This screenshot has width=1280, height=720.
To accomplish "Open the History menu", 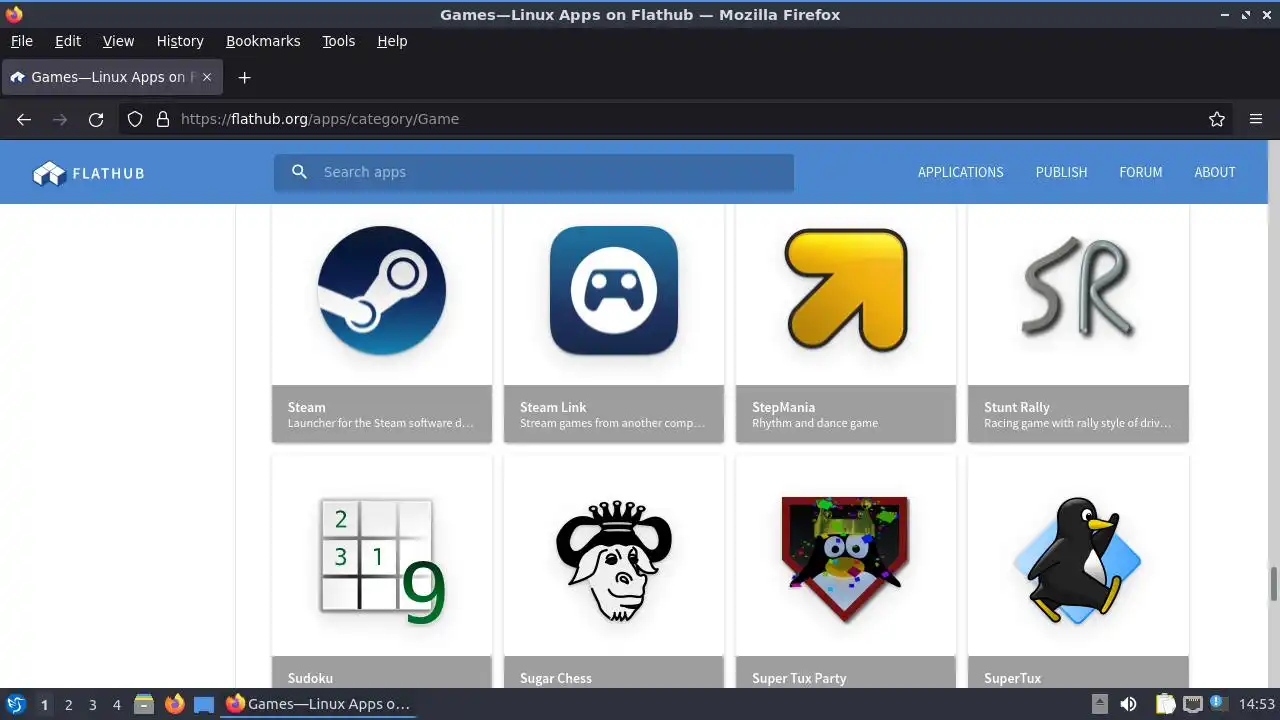I will pos(180,41).
